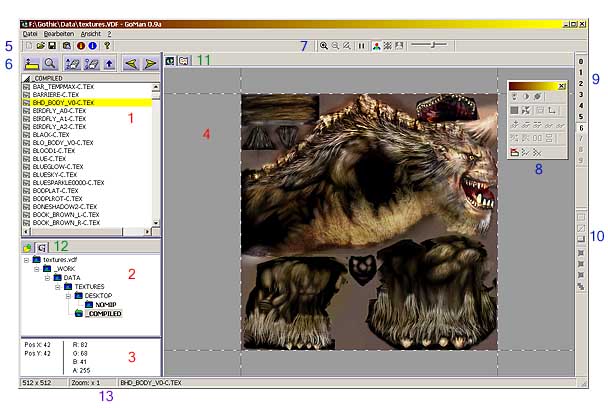Viewport: 608px width, 408px height.
Task: Click the blue up-arrow button above the file list
Action: click(x=109, y=64)
